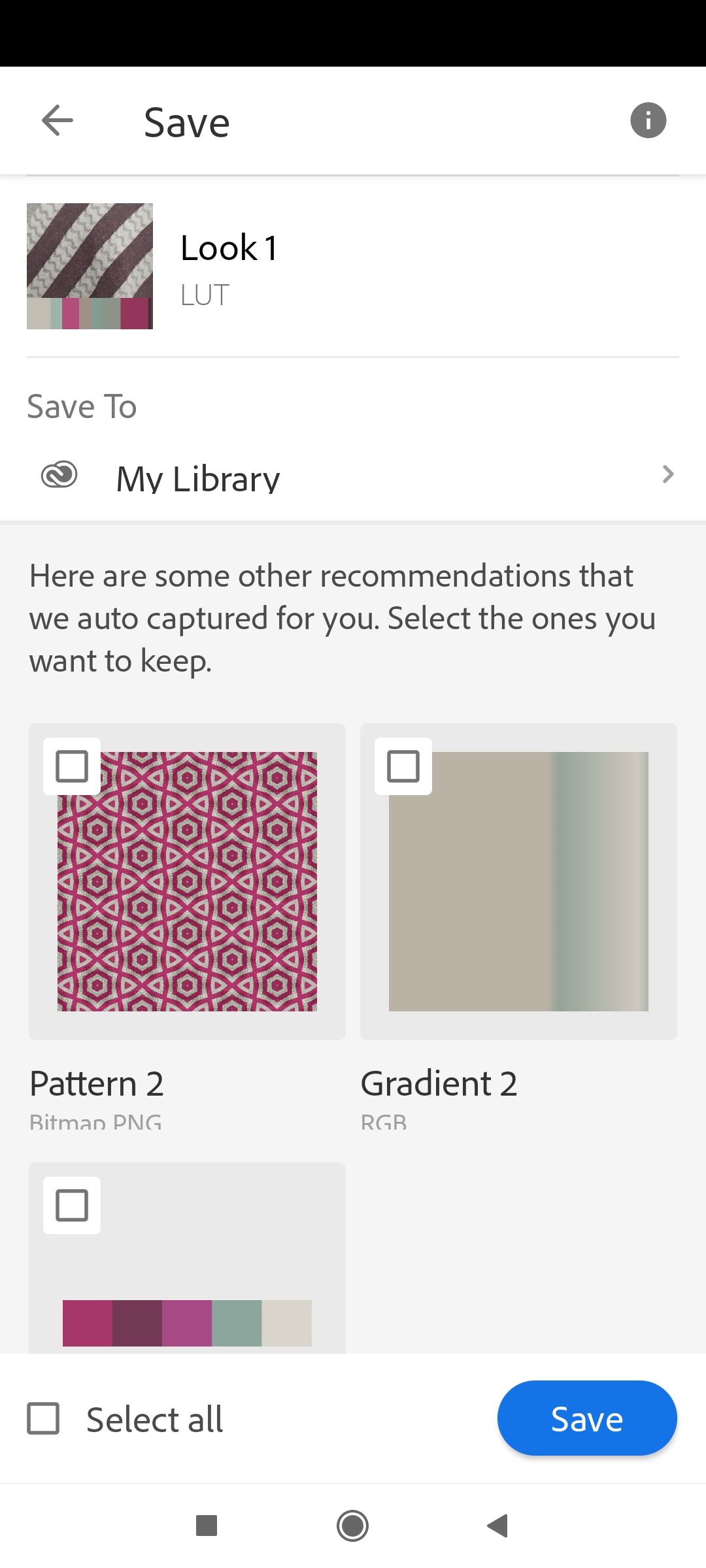This screenshot has width=706, height=1568.
Task: Tap the Select all label
Action: (x=154, y=1420)
